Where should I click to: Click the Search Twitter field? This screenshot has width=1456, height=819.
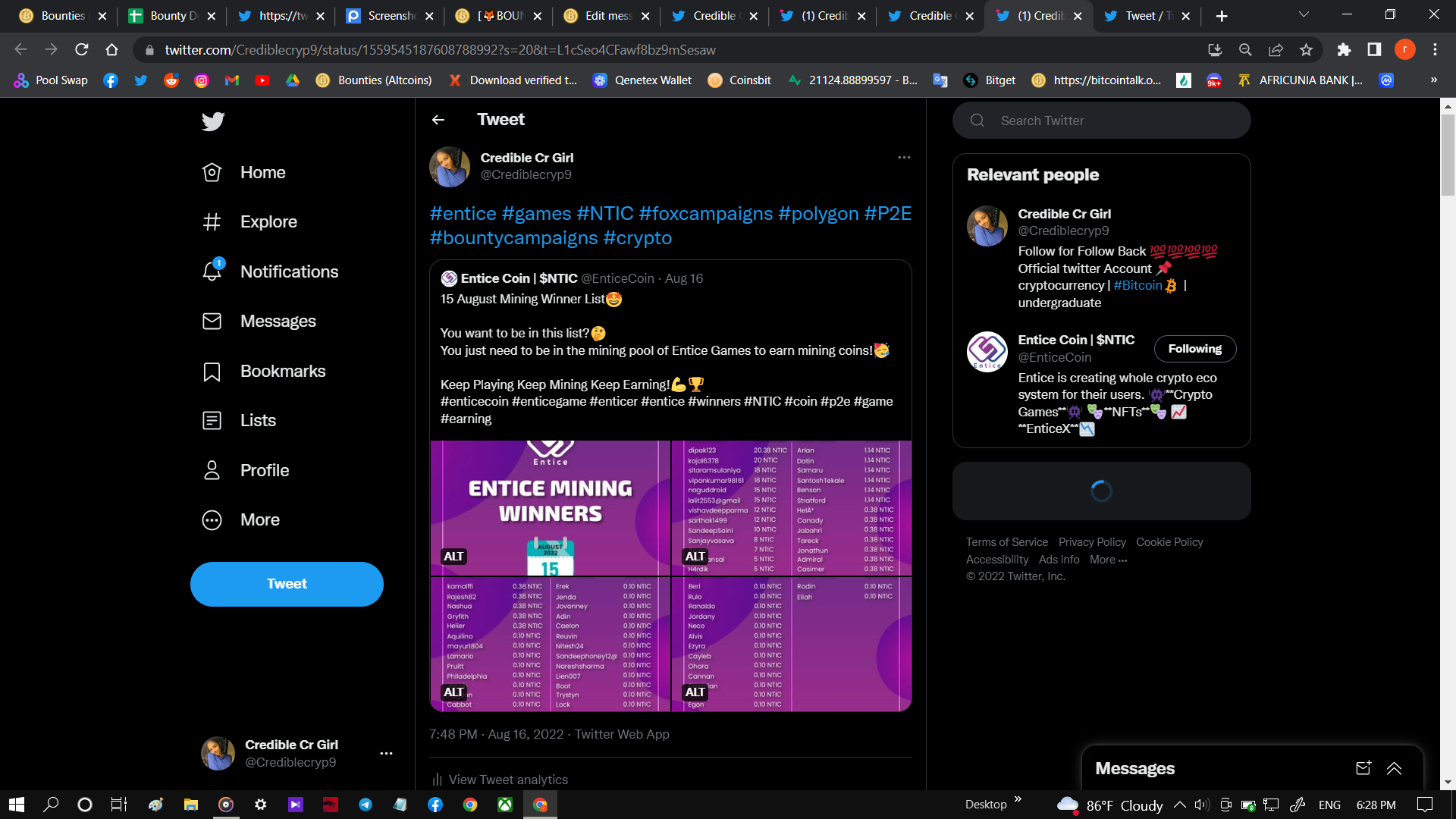click(1101, 121)
